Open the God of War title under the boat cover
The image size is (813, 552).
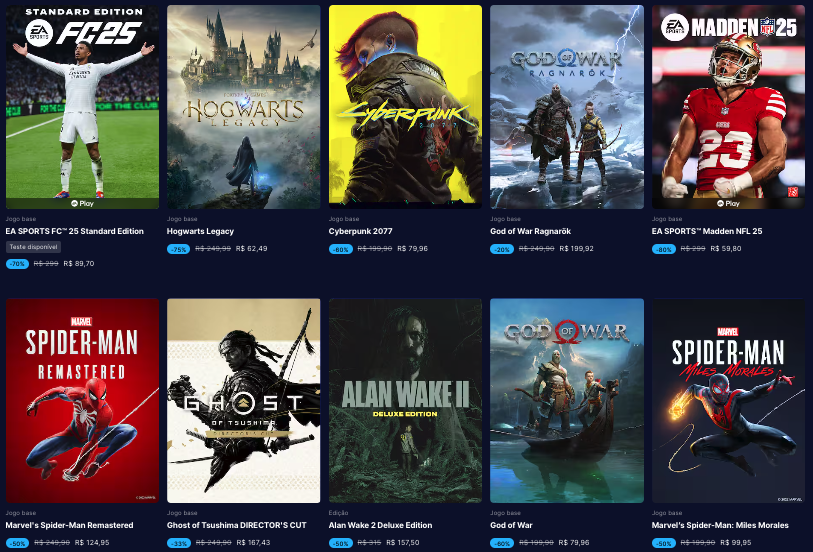pyautogui.click(x=511, y=525)
